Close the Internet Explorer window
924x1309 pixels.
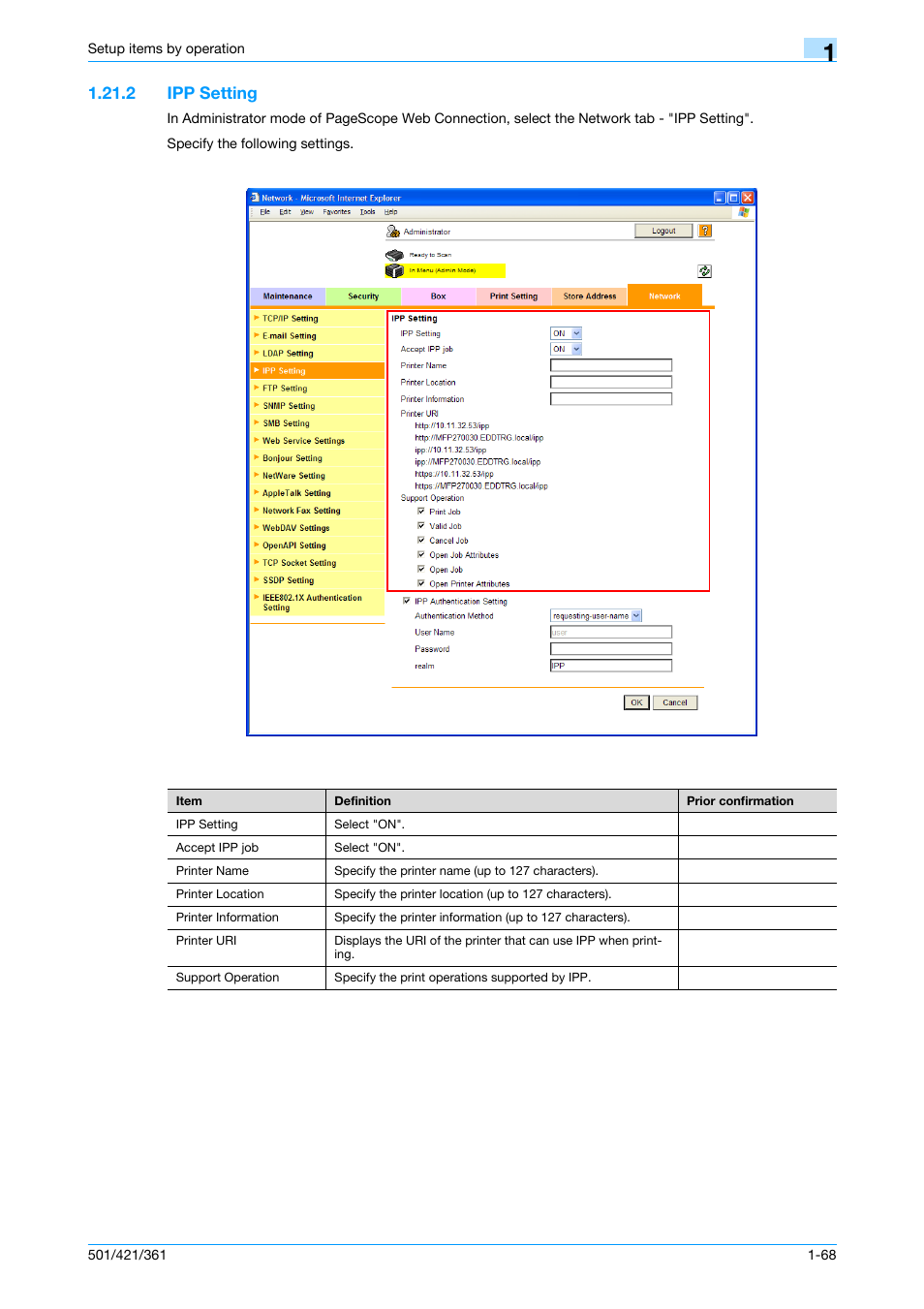tap(748, 198)
